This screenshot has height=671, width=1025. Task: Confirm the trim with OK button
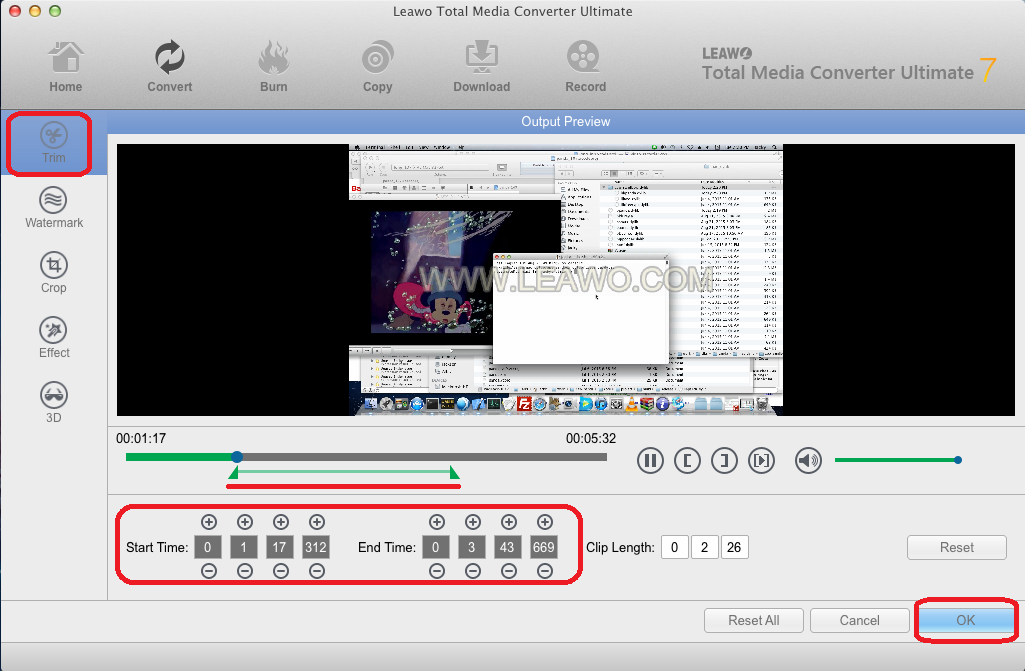[x=965, y=620]
